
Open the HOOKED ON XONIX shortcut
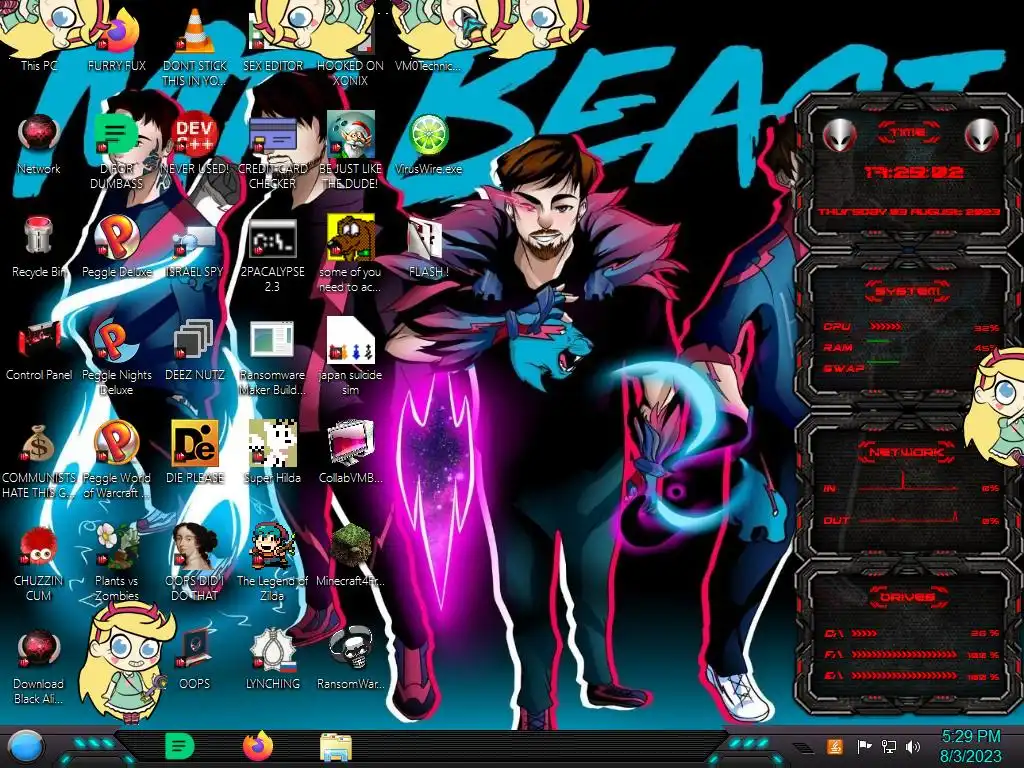coord(350,47)
